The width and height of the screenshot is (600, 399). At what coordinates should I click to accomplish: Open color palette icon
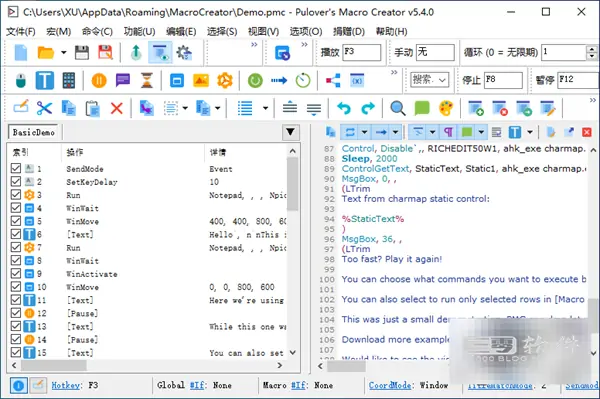[446, 108]
